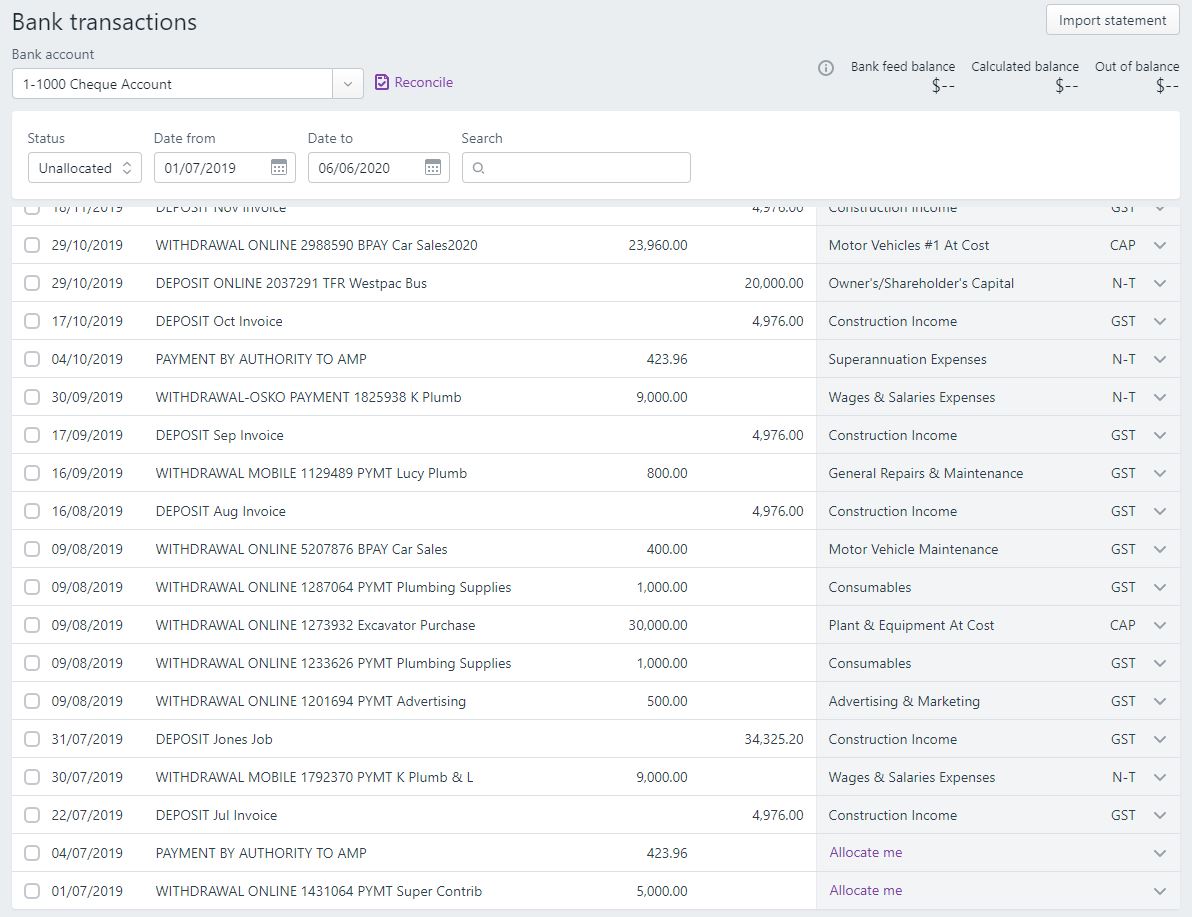Tick the checkbox for PAYMENT BY AUTHORITY TO AMP
1192x917 pixels.
point(31,359)
